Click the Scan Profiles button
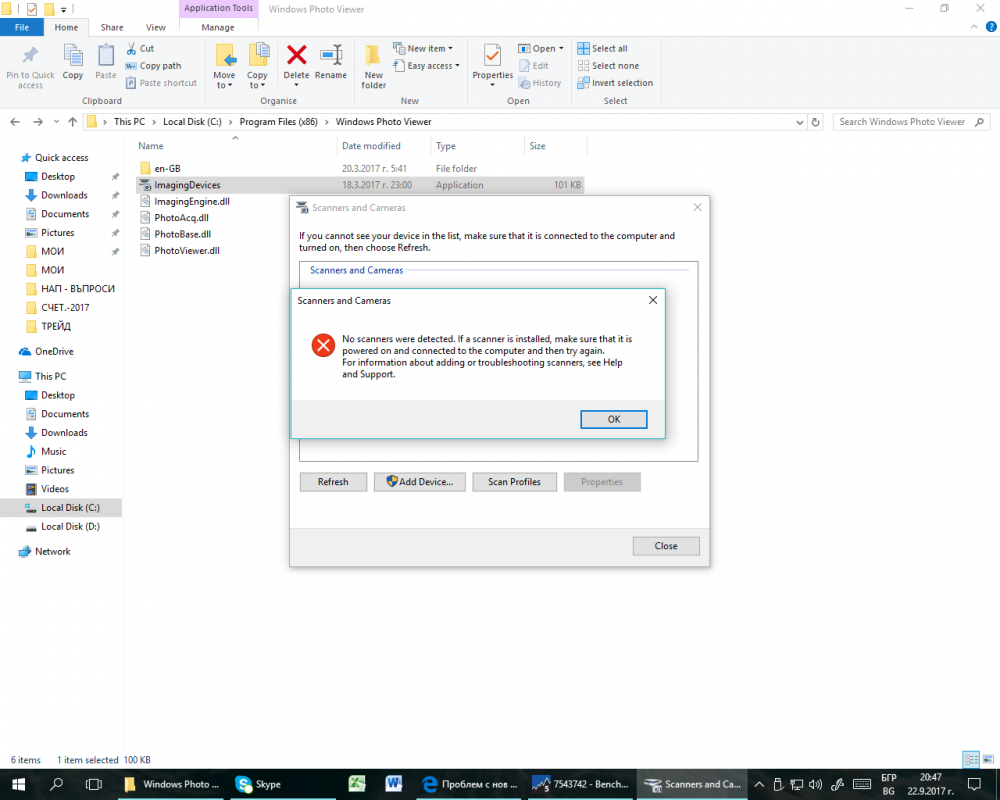Screen dimensions: 1000x800 point(514,482)
